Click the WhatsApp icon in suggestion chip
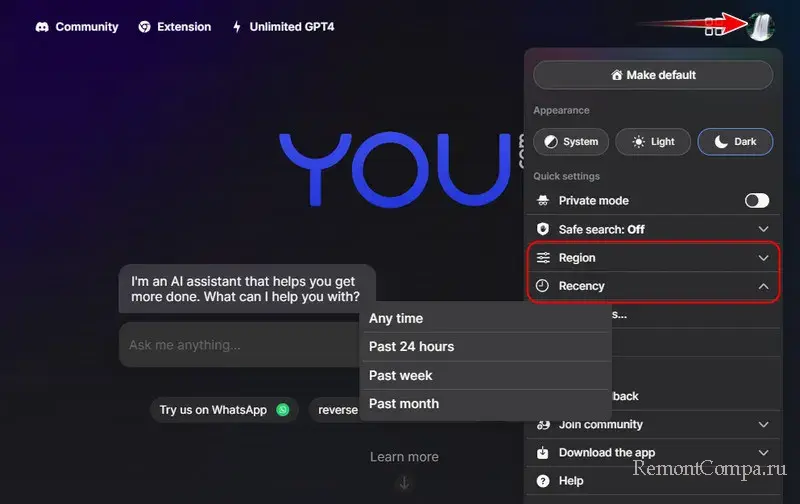This screenshot has height=504, width=800. click(283, 410)
